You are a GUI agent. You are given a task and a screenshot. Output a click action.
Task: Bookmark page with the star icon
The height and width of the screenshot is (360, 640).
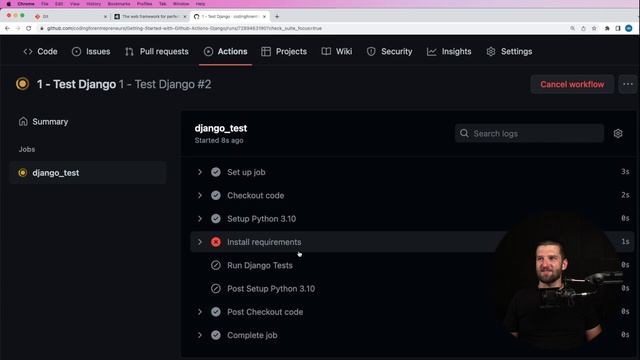[594, 28]
